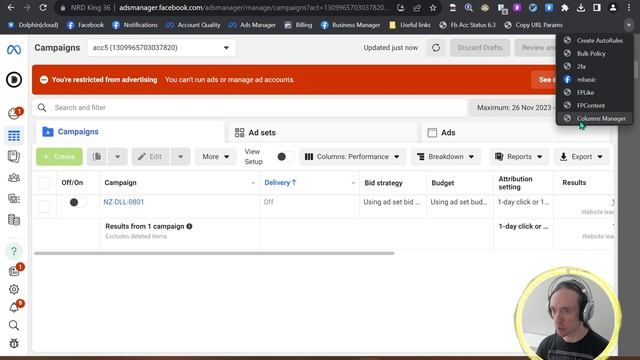640x360 pixels.
Task: Go back with browser back arrow
Action: (x=11, y=8)
